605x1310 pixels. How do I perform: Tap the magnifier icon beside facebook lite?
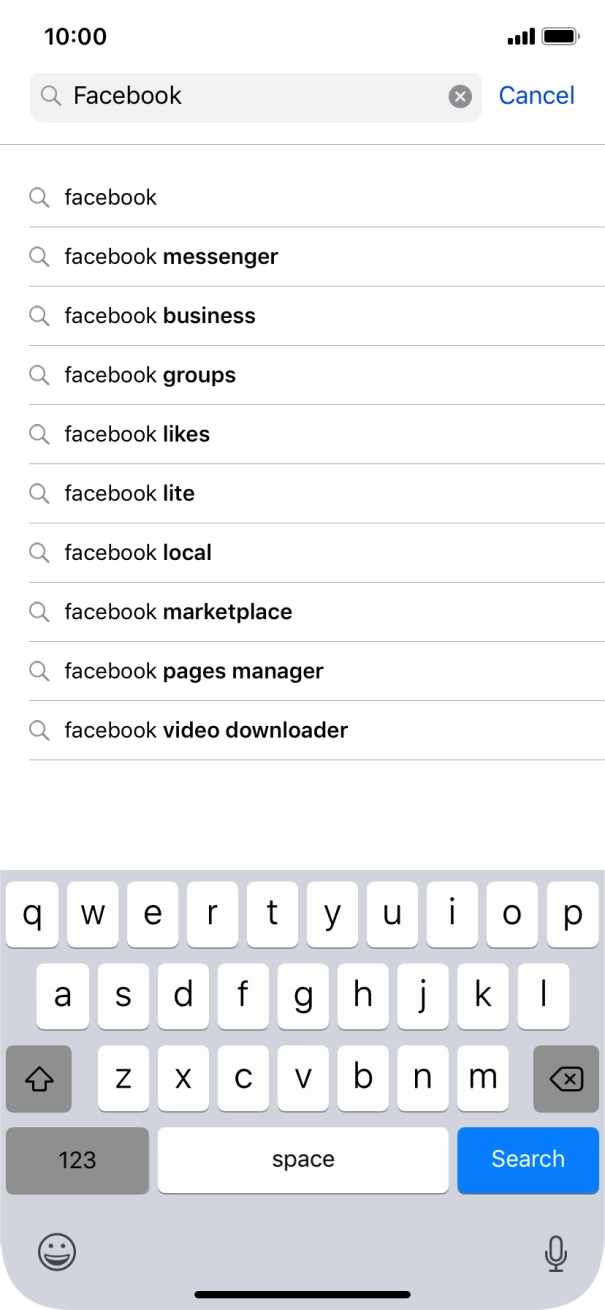click(x=40, y=493)
